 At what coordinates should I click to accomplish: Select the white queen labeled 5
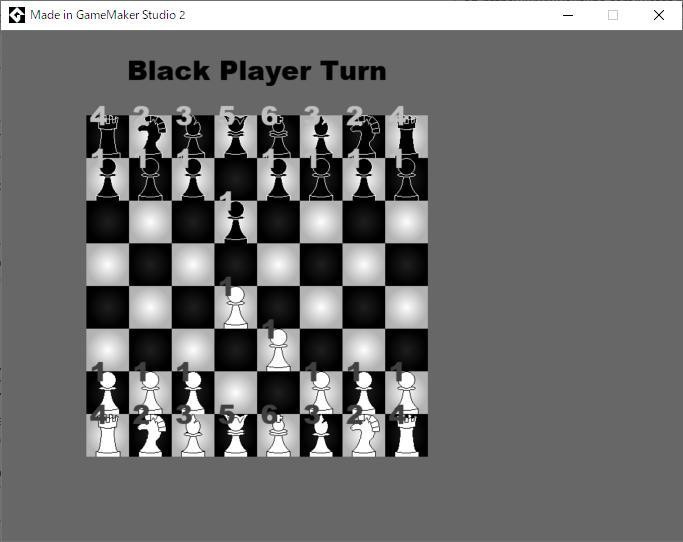point(236,435)
